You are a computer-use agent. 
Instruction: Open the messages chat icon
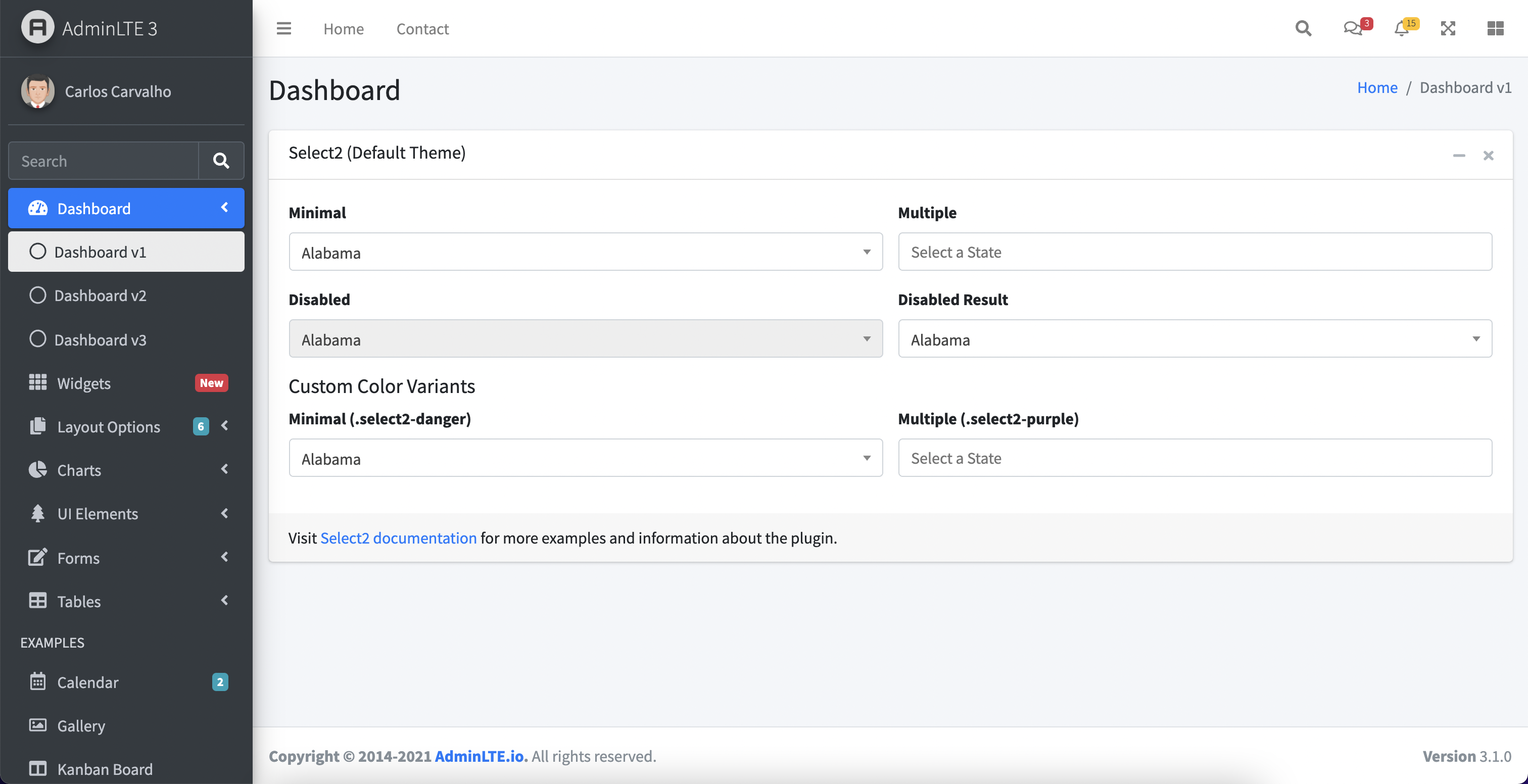[1353, 28]
